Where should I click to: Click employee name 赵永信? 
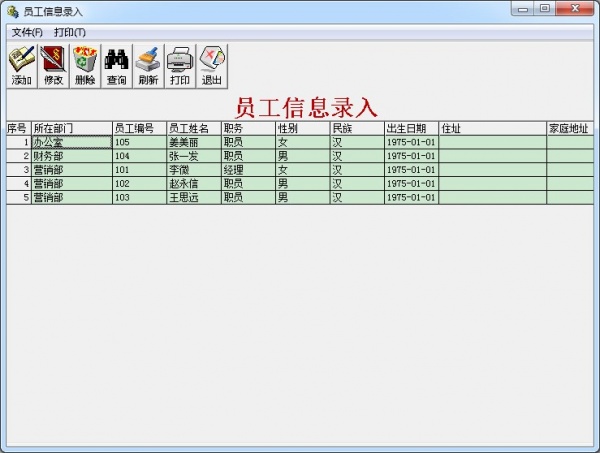tap(194, 184)
